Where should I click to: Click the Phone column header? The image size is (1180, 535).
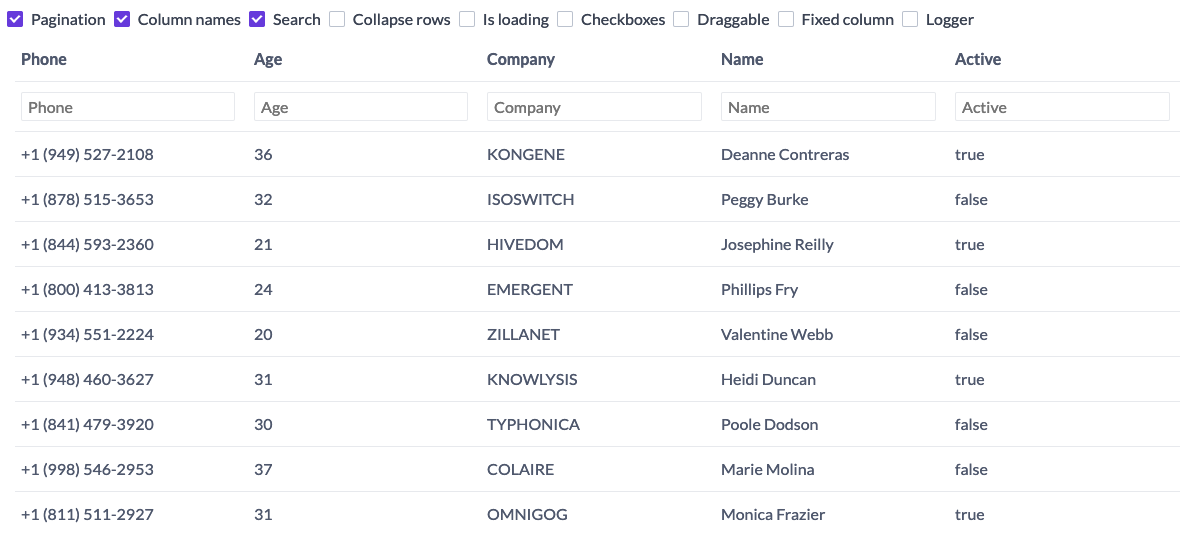coord(44,59)
